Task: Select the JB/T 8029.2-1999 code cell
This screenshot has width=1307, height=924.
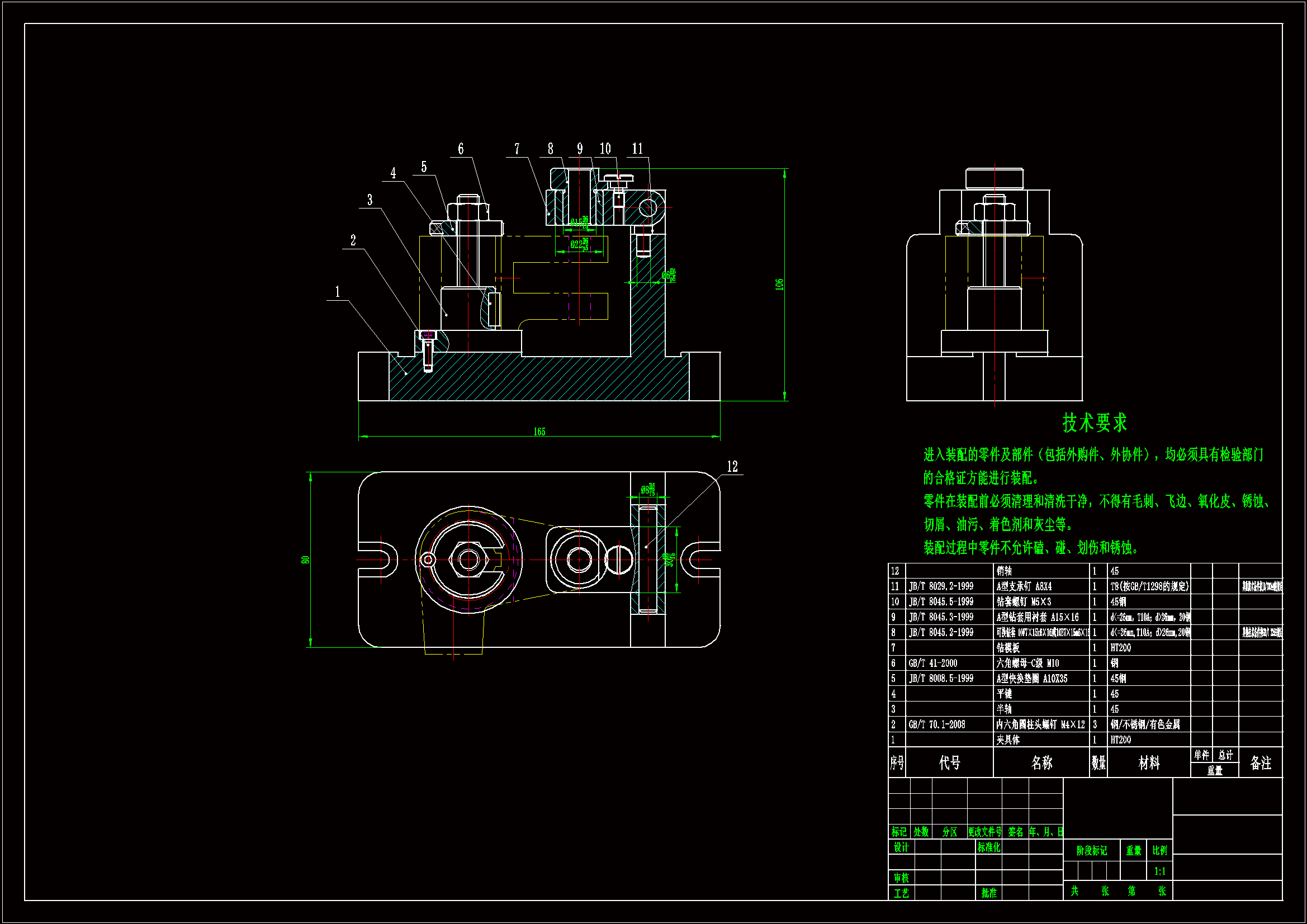Action: 940,586
